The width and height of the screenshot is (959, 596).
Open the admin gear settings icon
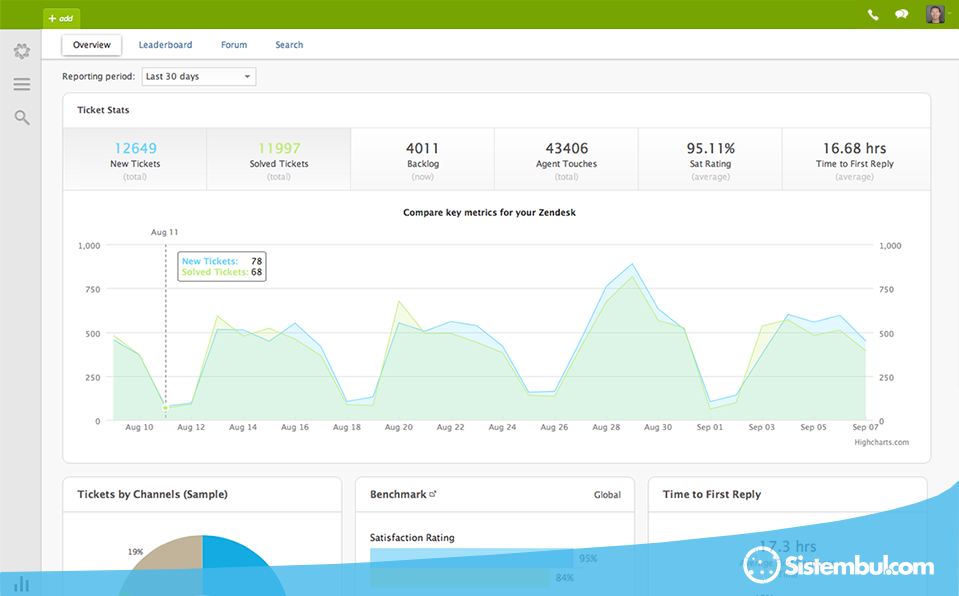(x=21, y=51)
